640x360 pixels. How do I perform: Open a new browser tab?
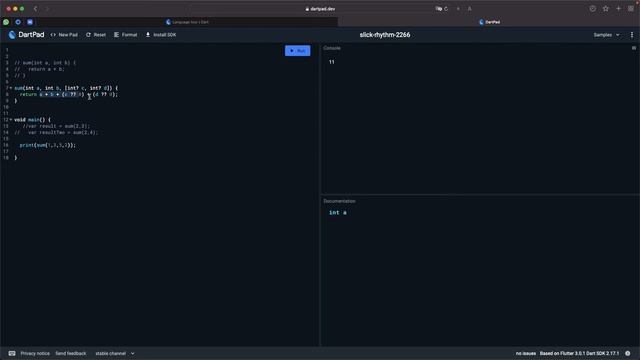tap(618, 9)
